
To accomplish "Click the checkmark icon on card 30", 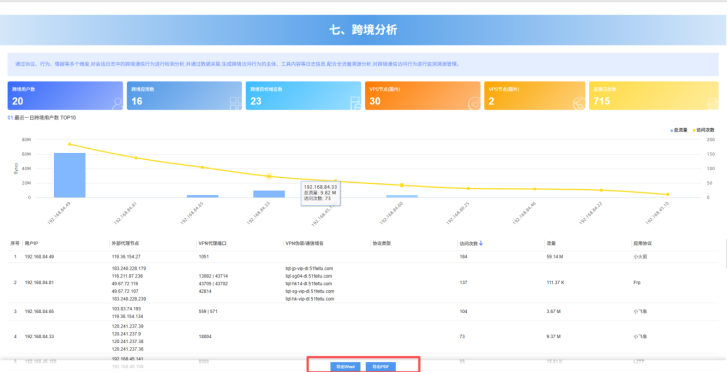I will [474, 103].
